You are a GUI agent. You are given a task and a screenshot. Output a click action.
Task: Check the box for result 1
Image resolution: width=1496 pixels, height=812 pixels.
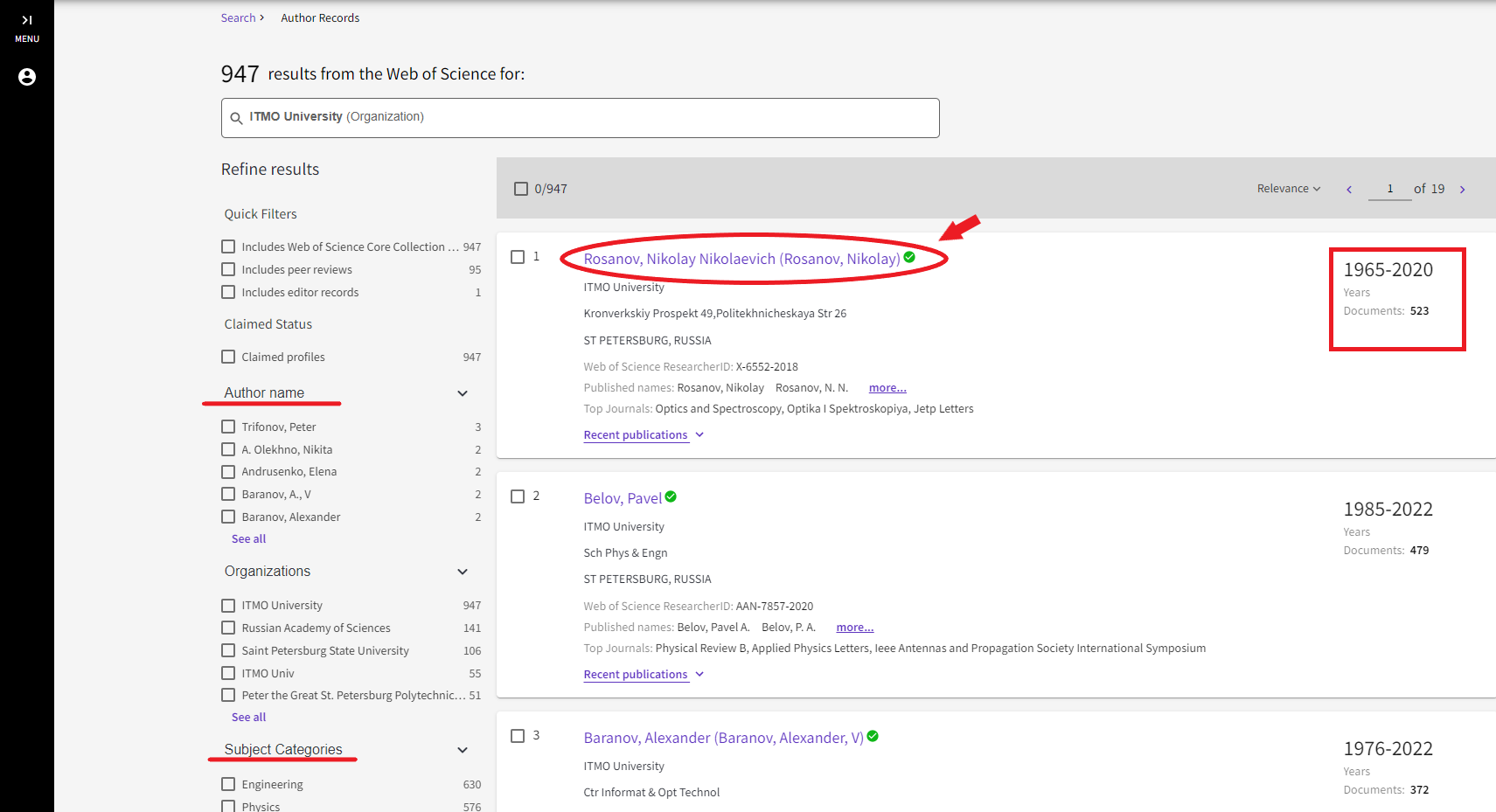[518, 257]
